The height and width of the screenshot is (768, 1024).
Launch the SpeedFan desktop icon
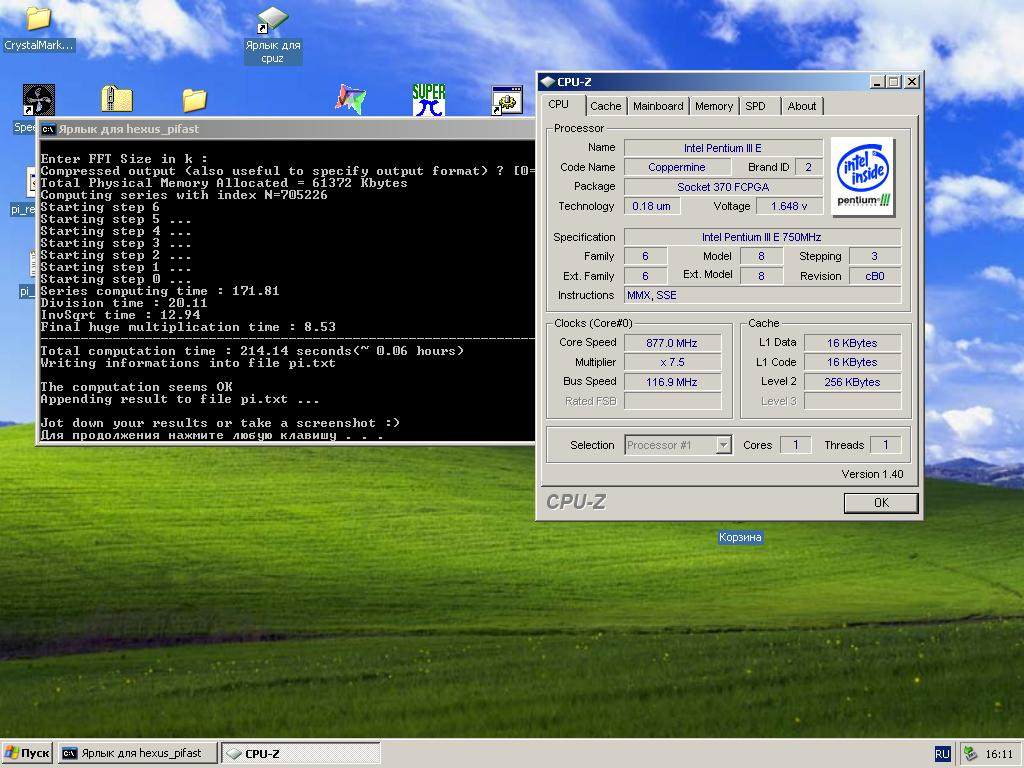click(38, 100)
